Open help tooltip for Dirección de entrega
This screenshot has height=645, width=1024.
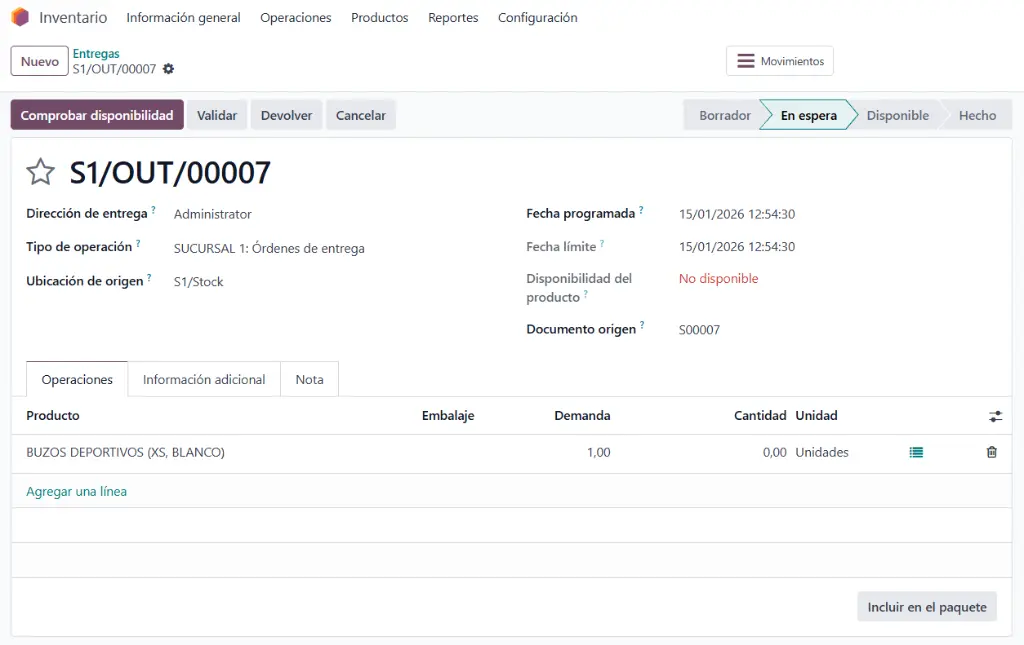(x=153, y=210)
